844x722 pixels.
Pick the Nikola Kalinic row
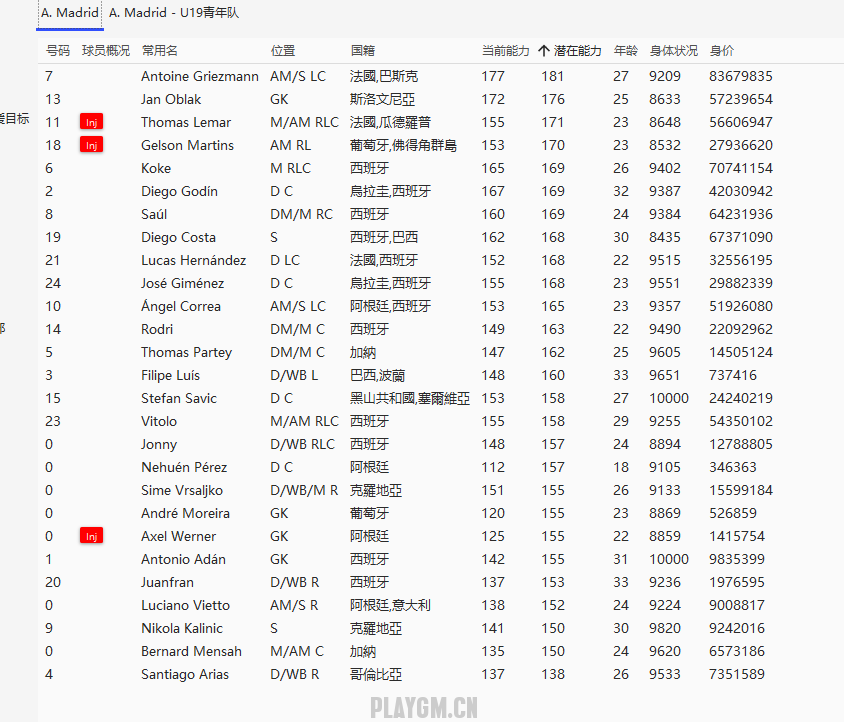182,628
